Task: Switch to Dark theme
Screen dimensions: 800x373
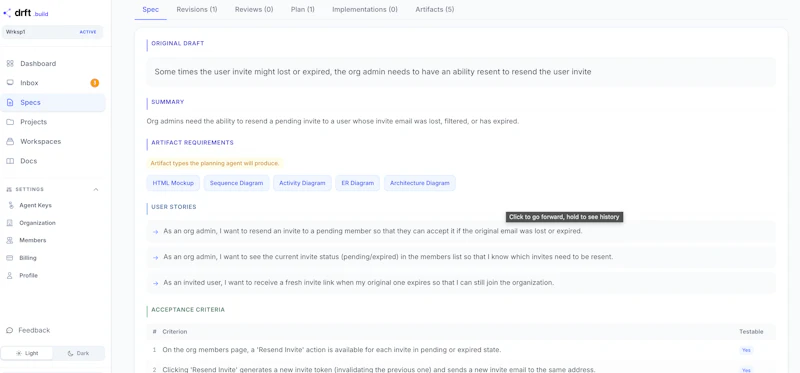Action: [79, 353]
